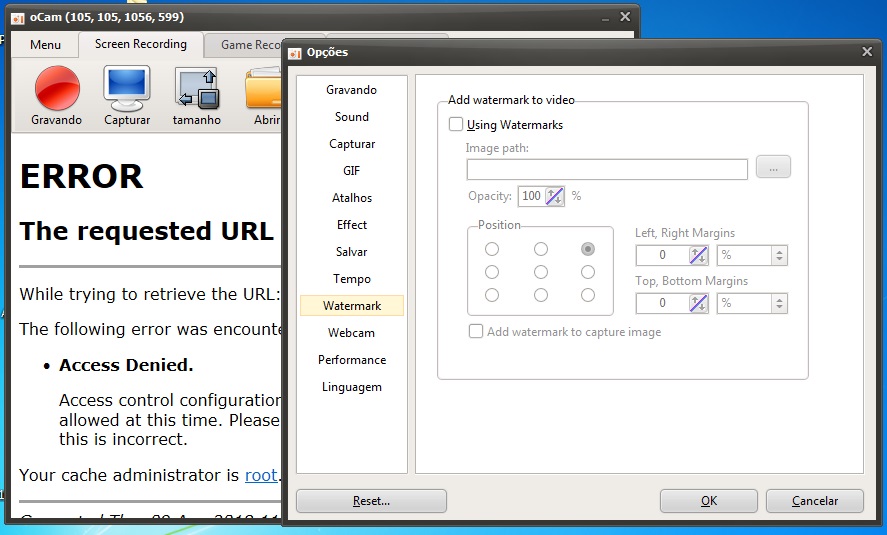Screen dimensions: 887x535
Task: Select bottom-right watermark position radio
Action: tap(588, 295)
